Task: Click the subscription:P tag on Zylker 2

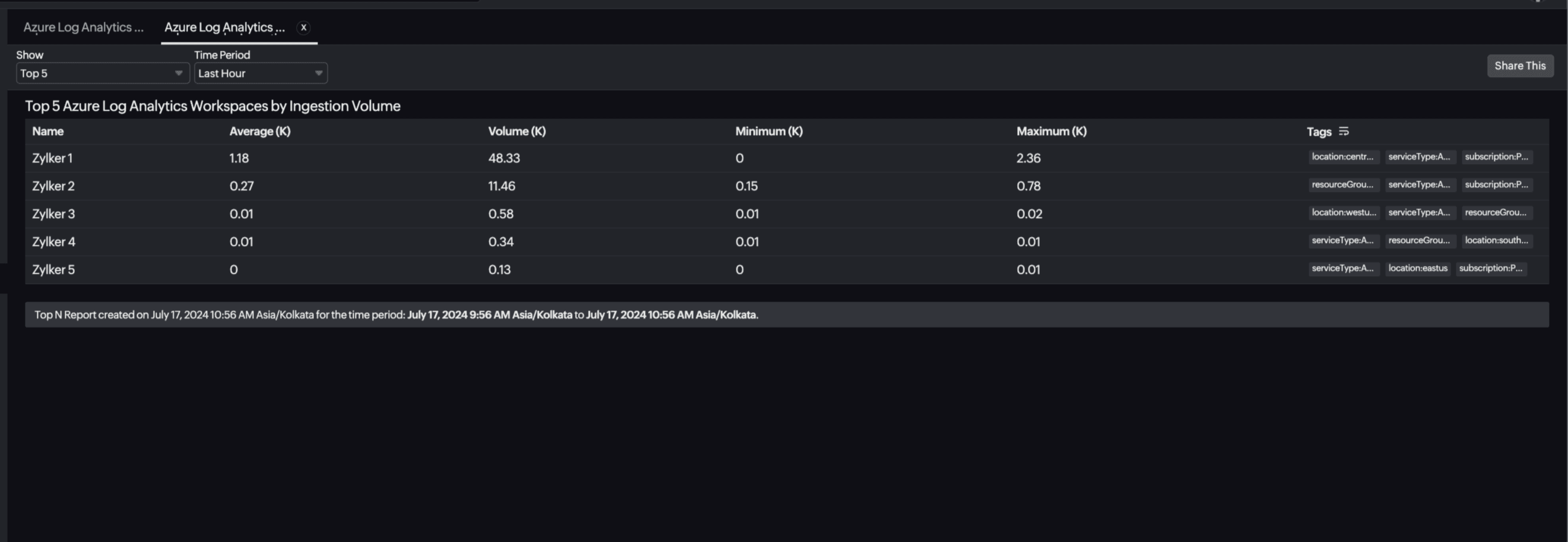Action: [1497, 184]
